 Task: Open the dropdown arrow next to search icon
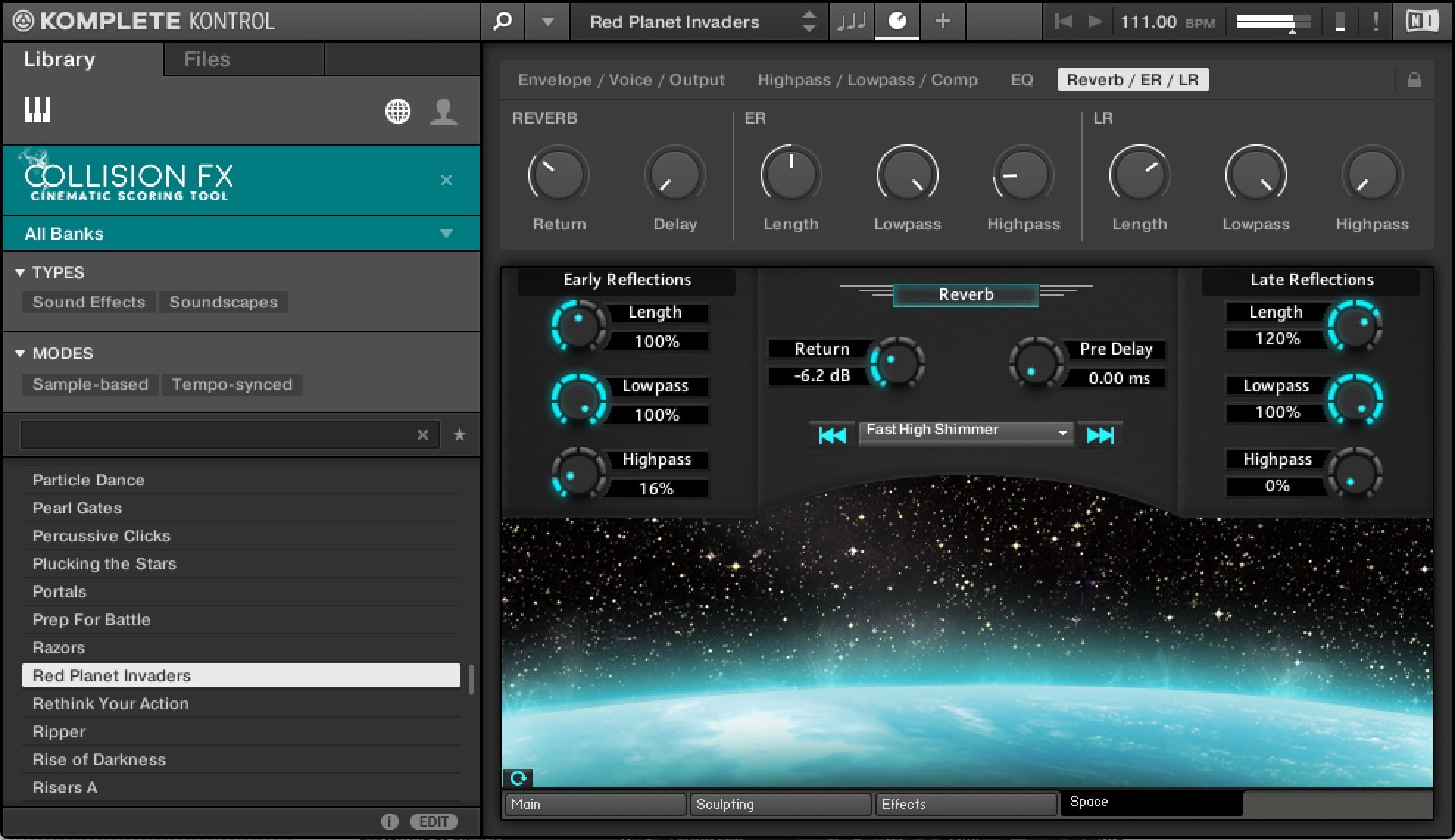pyautogui.click(x=547, y=21)
